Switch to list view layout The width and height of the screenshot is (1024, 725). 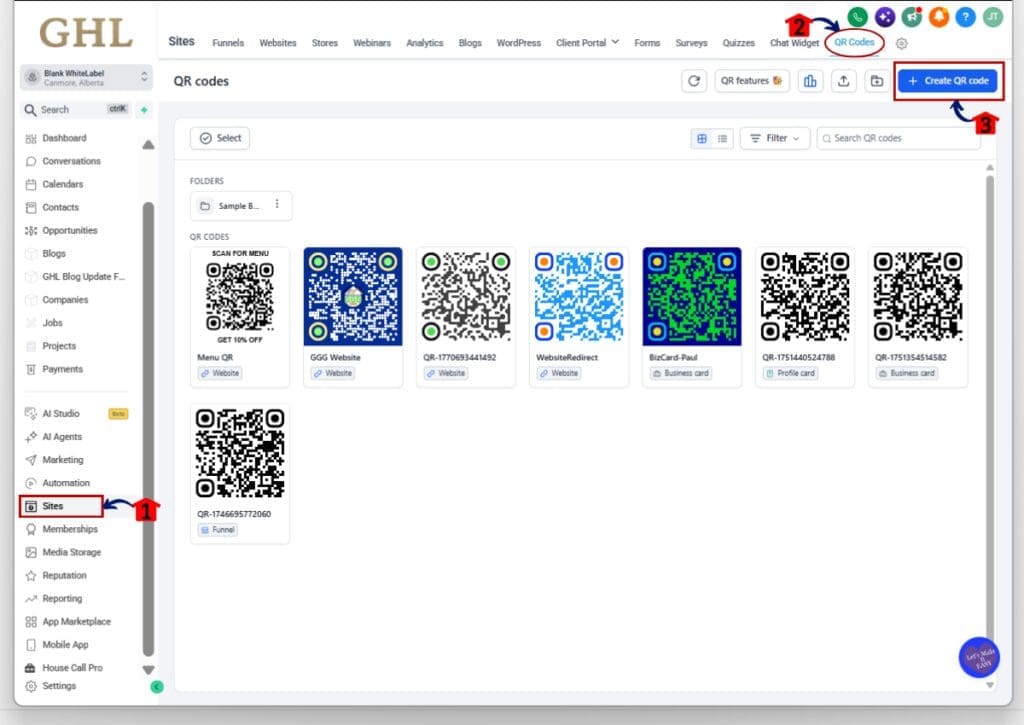click(722, 138)
